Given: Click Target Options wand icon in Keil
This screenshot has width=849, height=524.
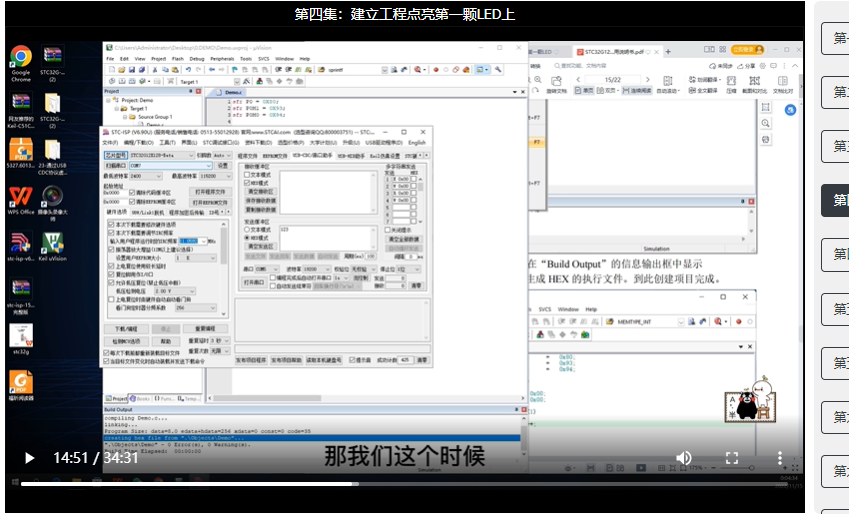Looking at the screenshot, I should pos(246,81).
